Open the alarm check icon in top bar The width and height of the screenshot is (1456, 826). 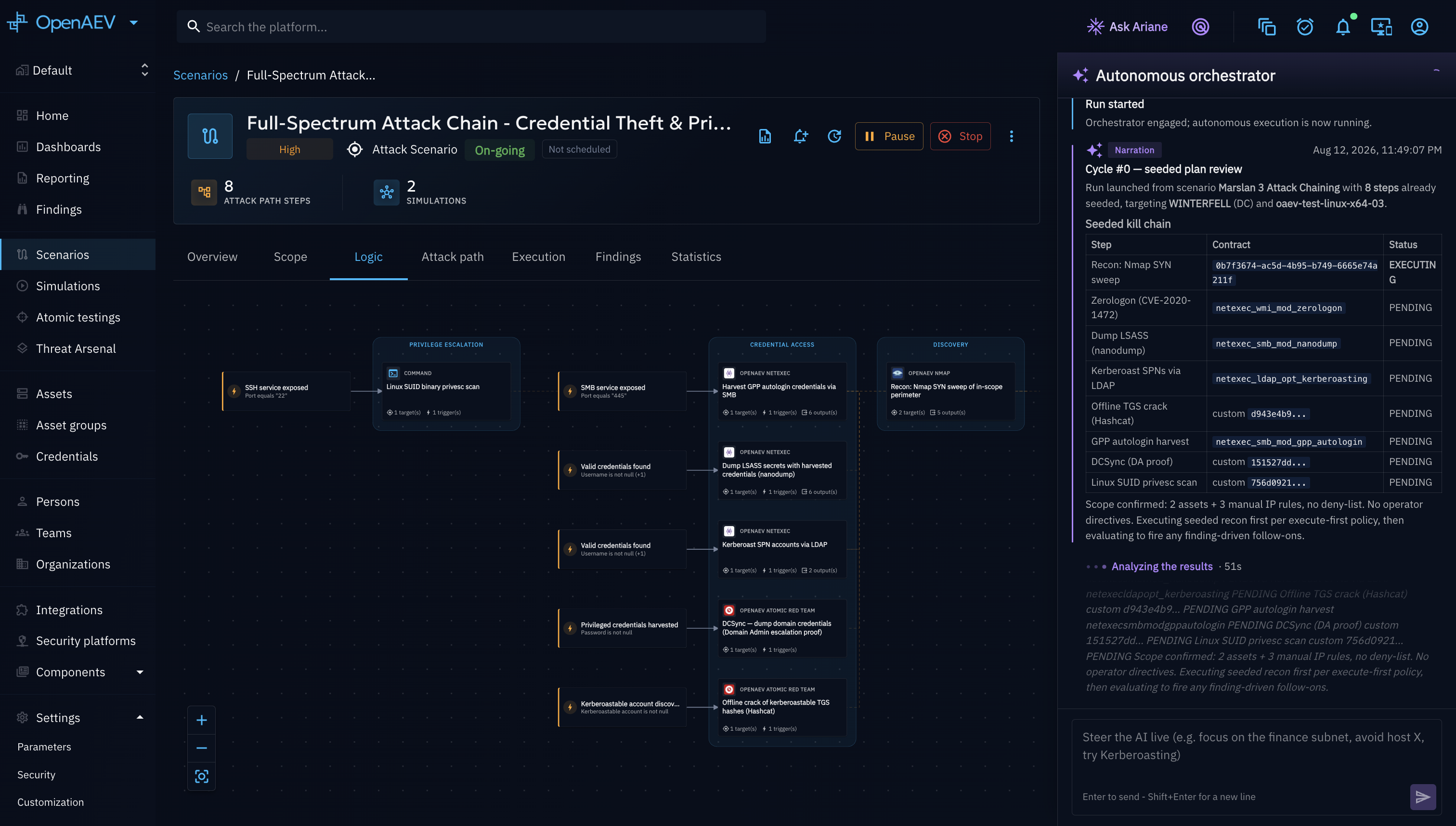[x=1304, y=26]
